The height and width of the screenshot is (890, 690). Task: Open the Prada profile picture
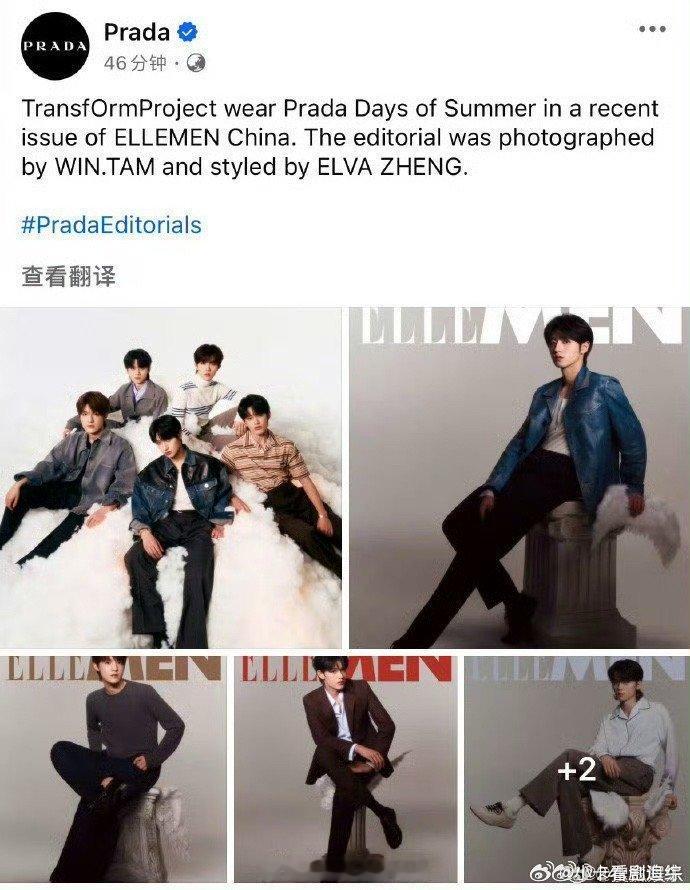[x=56, y=46]
